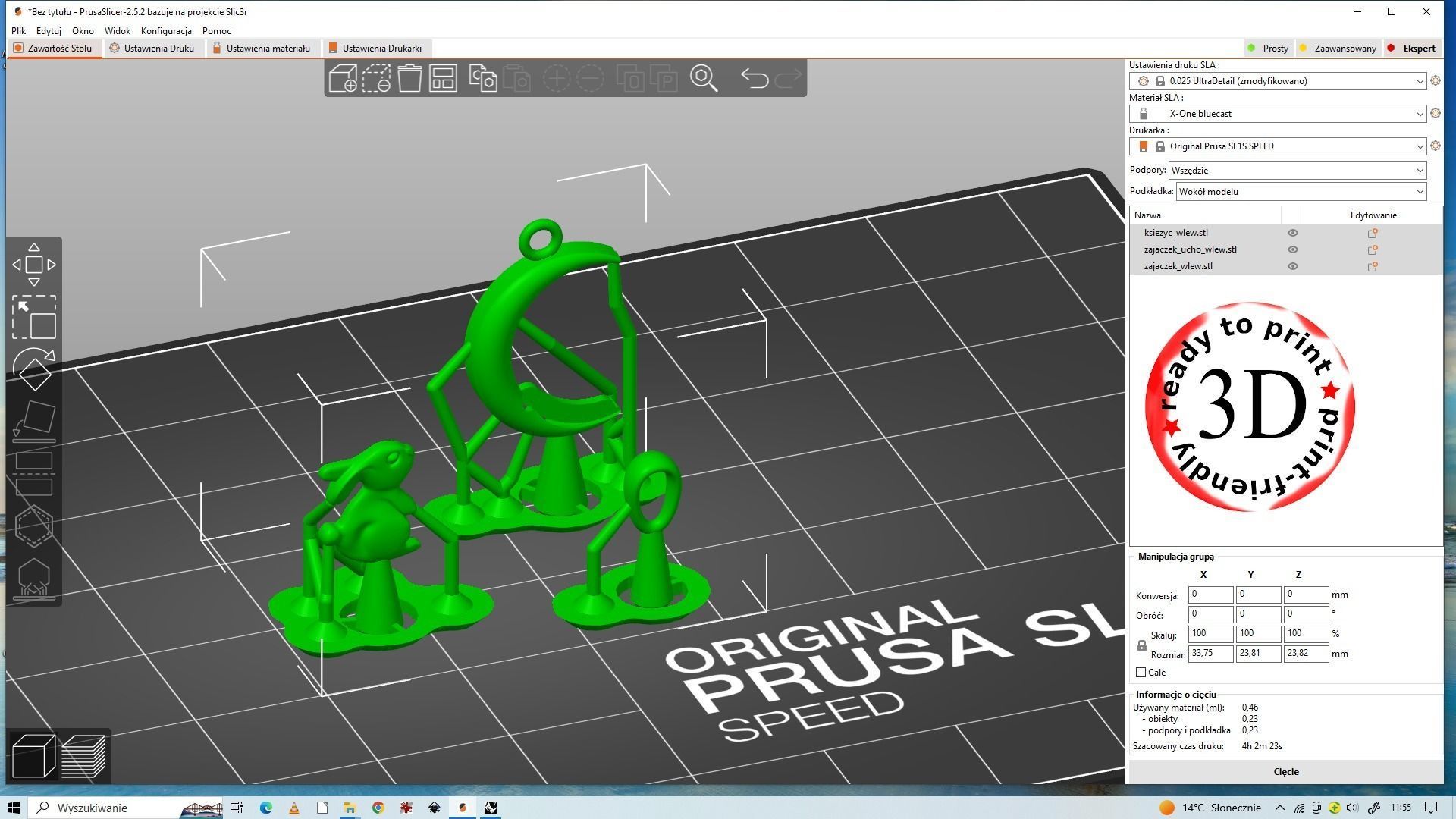Image resolution: width=1456 pixels, height=819 pixels.
Task: Open the Original Prusa SL1S SPEED dropdown
Action: pos(1278,146)
